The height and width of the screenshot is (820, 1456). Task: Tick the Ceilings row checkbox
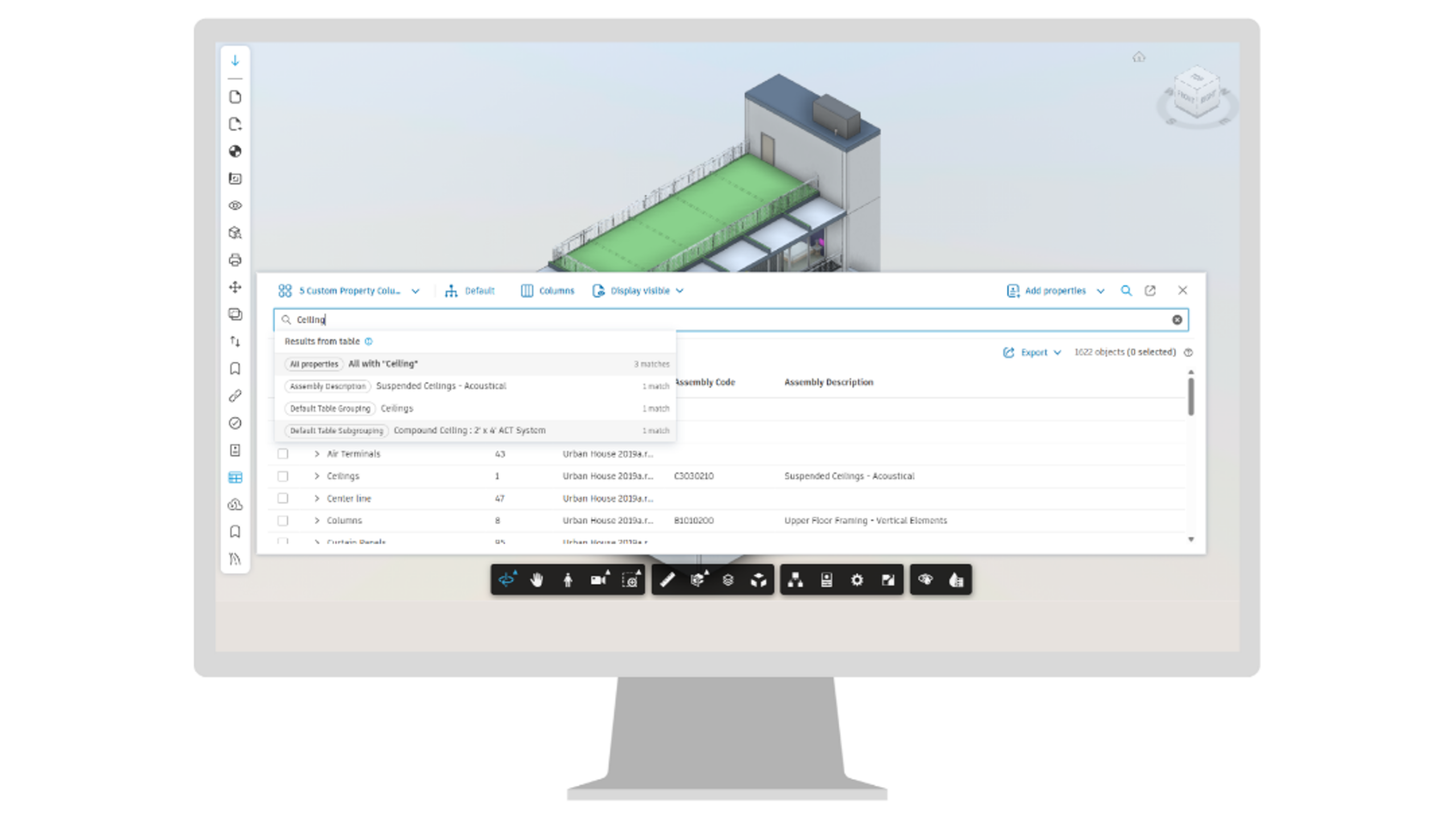click(x=283, y=476)
